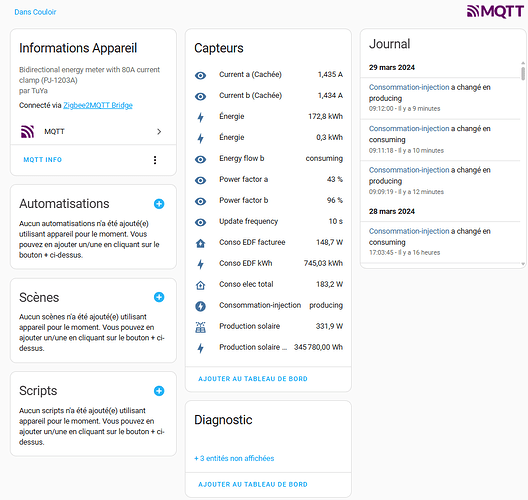
Task: Open the Zigbee2MQTT Bridge link
Action: tap(98, 105)
